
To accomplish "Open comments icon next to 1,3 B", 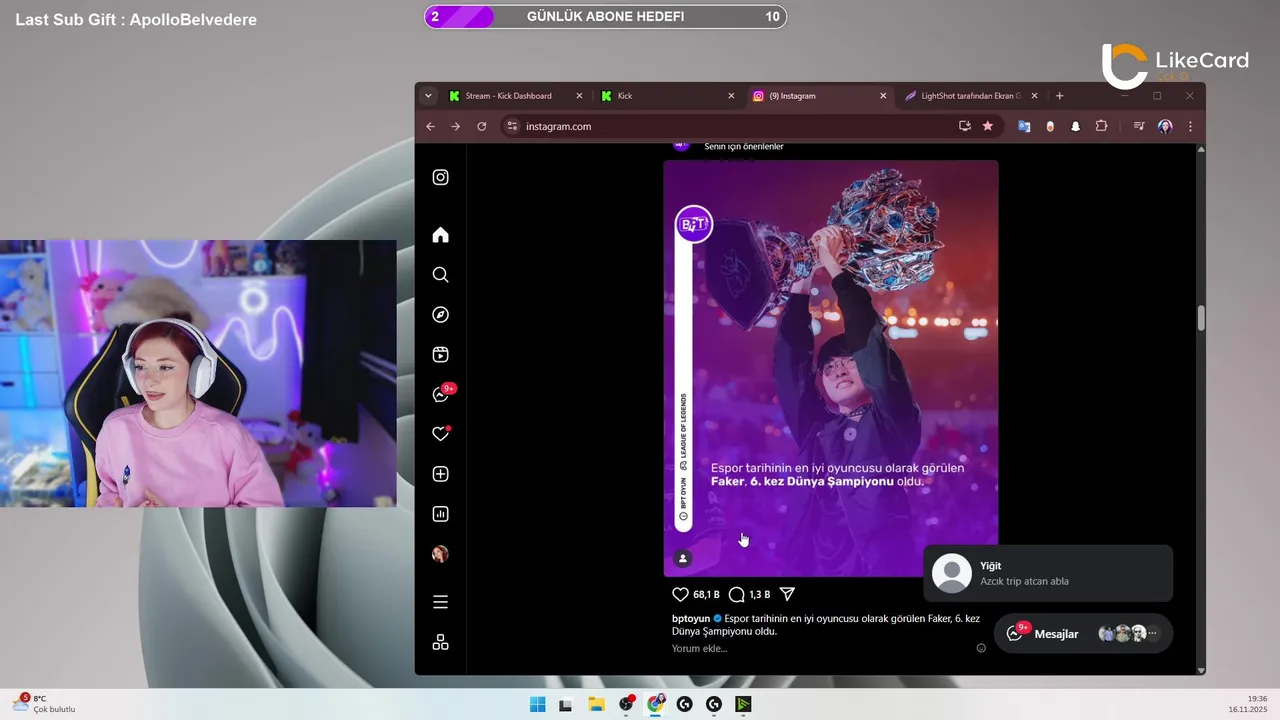I will [737, 594].
